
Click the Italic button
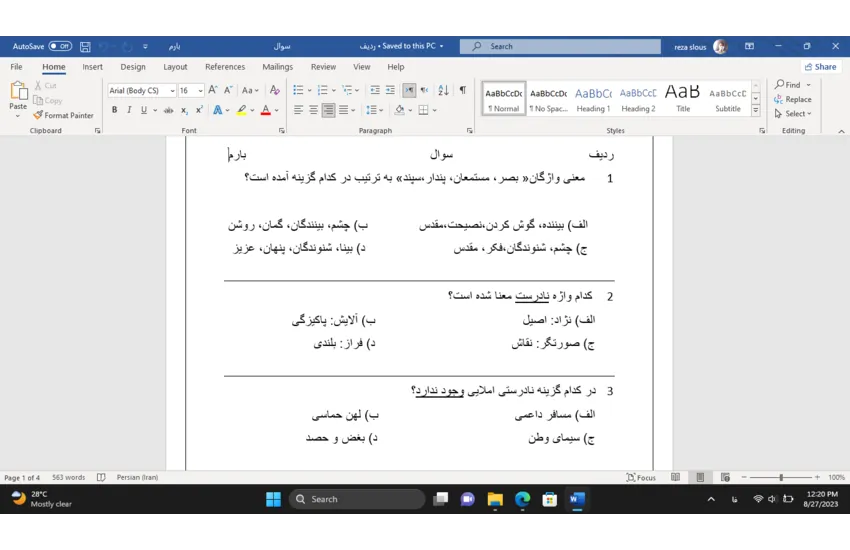[x=128, y=110]
